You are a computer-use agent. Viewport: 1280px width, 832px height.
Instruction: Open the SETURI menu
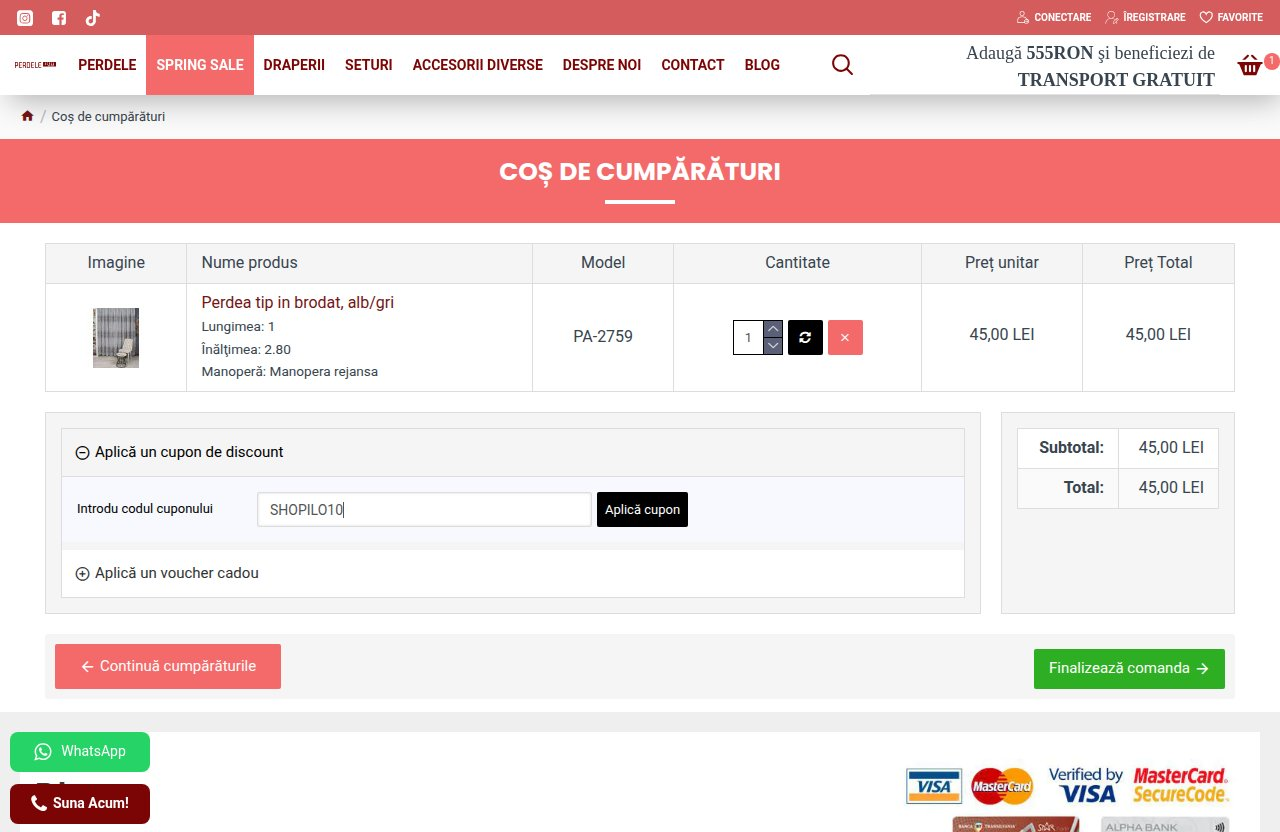pyautogui.click(x=369, y=65)
